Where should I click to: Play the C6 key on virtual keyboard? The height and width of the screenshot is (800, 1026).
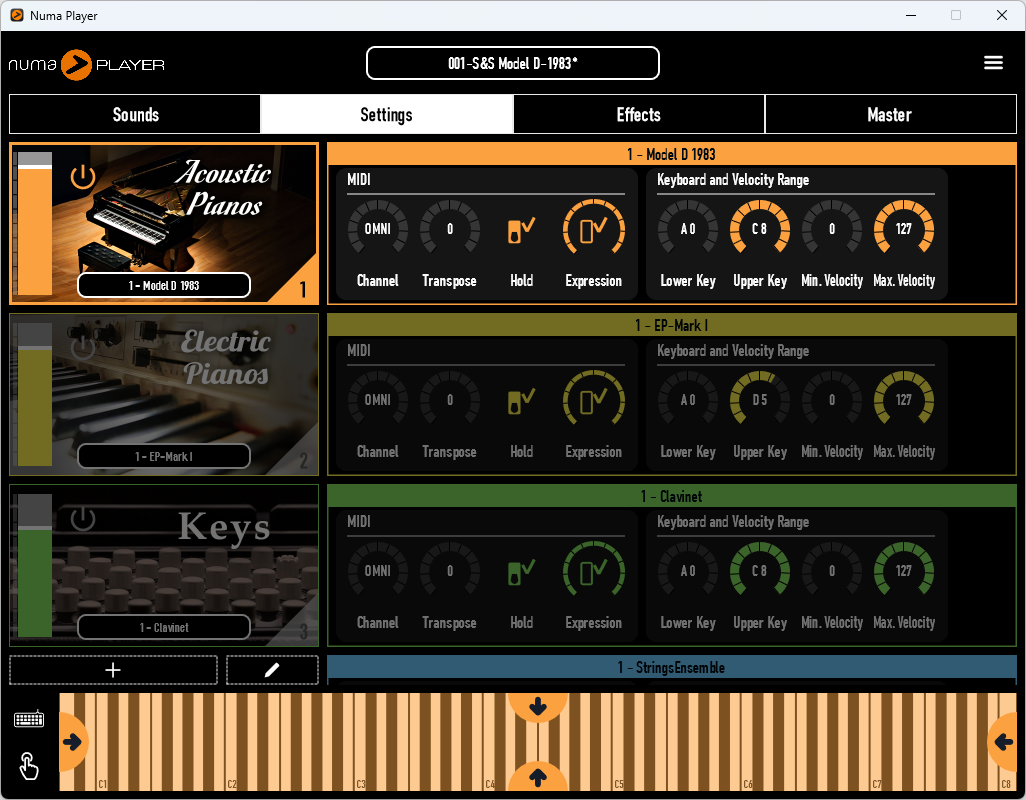749,772
